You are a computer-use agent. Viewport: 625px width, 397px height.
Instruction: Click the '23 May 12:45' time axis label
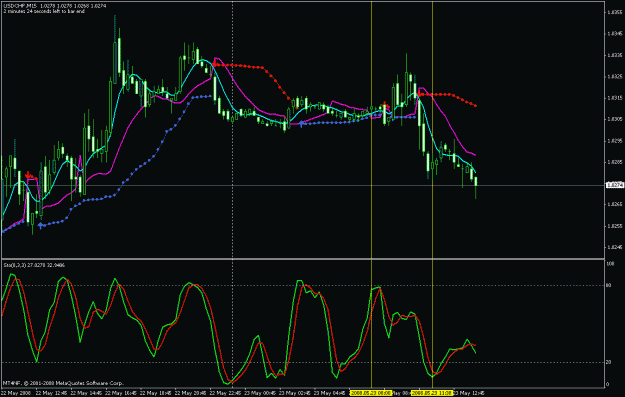(x=469, y=393)
